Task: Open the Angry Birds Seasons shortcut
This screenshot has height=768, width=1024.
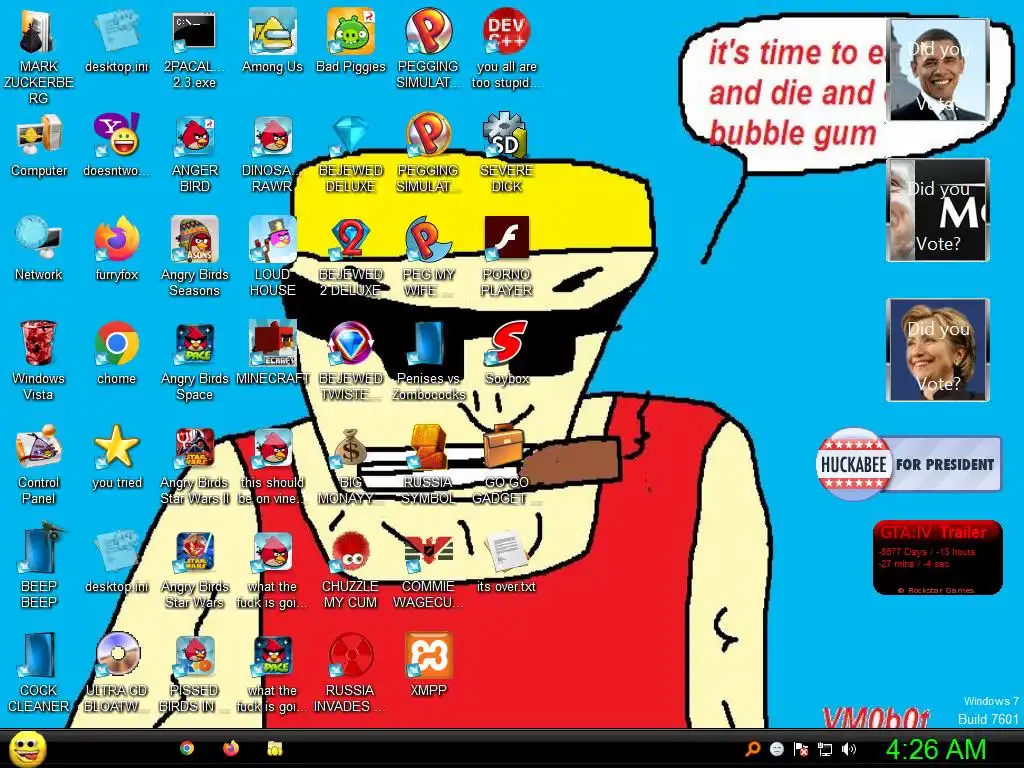Action: (x=195, y=240)
